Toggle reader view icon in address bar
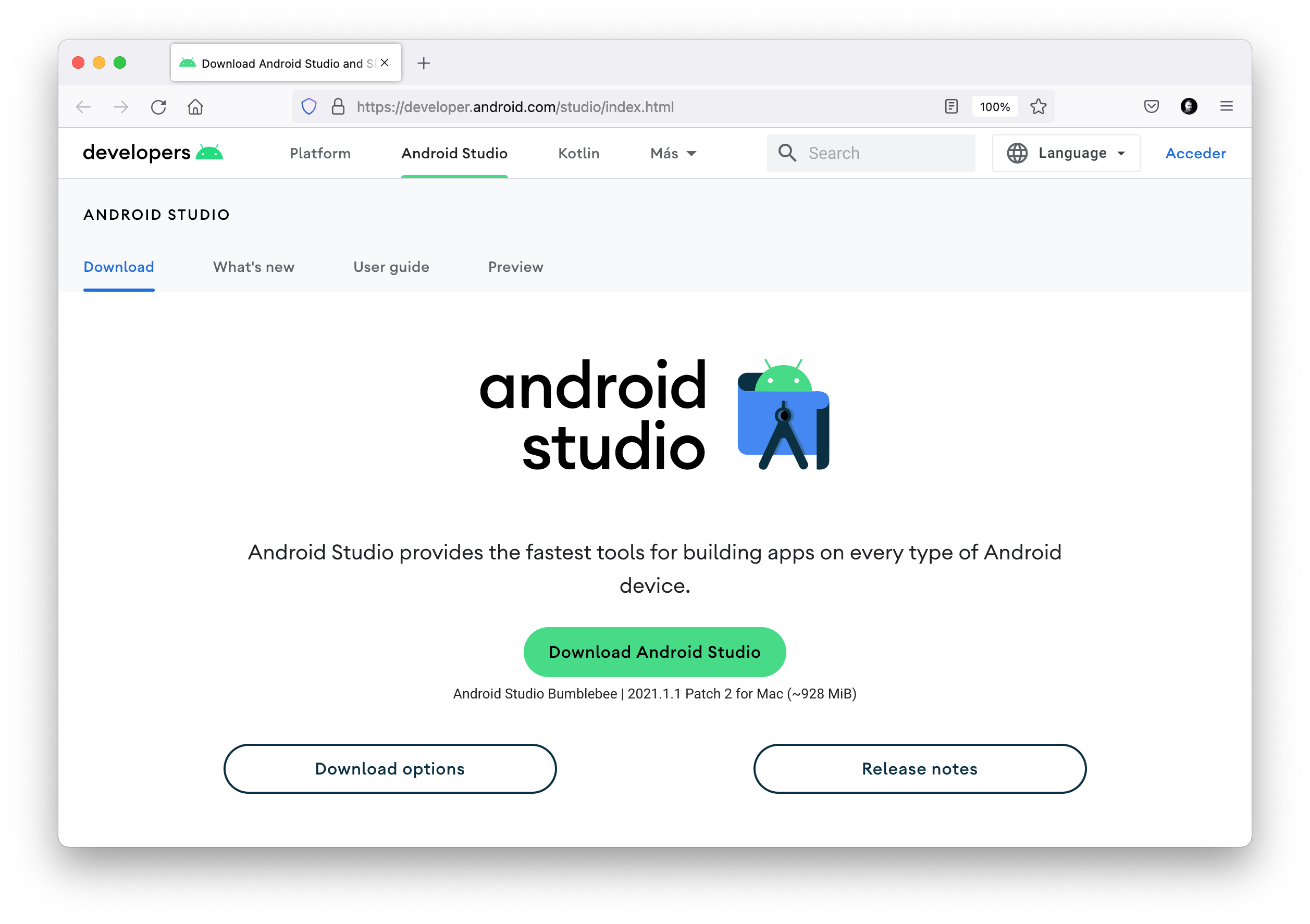The width and height of the screenshot is (1310, 924). pos(950,107)
